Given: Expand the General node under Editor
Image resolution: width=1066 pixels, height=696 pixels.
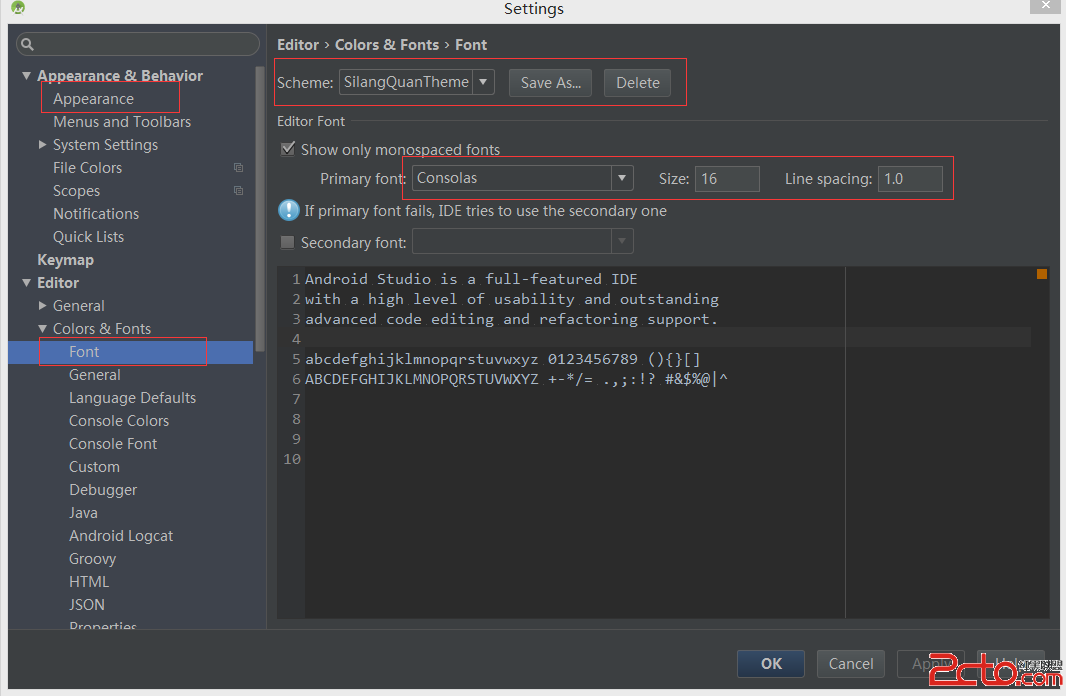Looking at the screenshot, I should click(42, 306).
